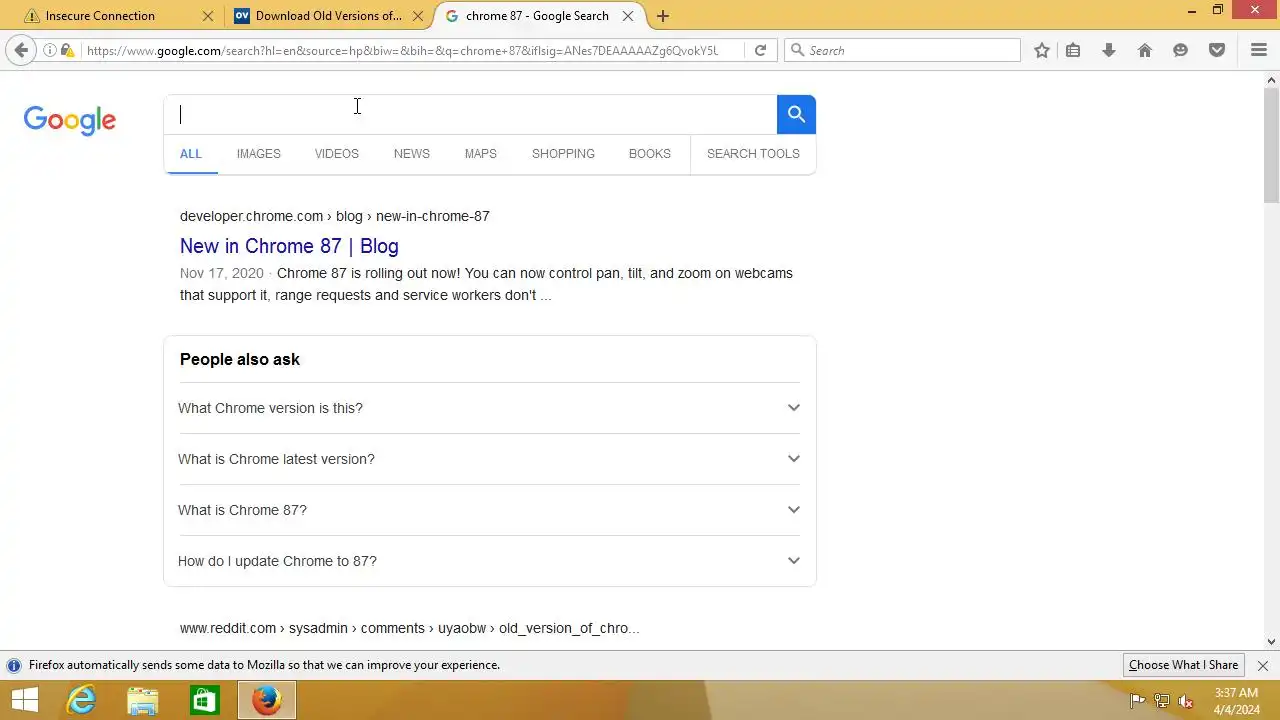Switch to VIDEOS results
The width and height of the screenshot is (1280, 720).
[x=337, y=154]
